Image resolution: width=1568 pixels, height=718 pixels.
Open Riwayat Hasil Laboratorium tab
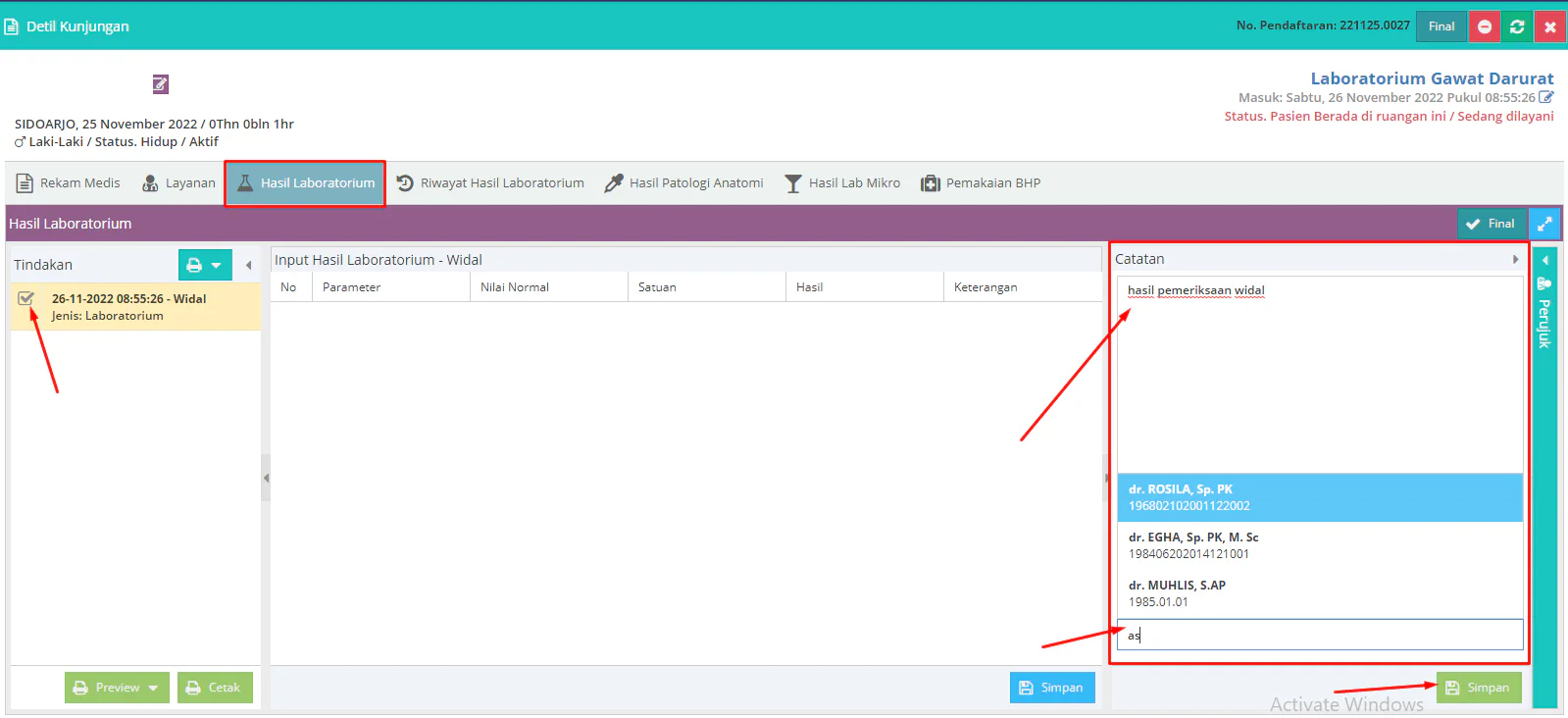pyautogui.click(x=490, y=183)
